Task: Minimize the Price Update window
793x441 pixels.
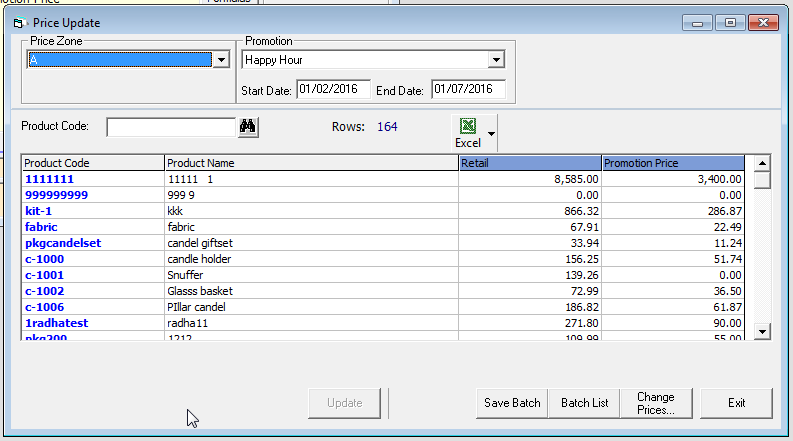Action: tap(697, 23)
